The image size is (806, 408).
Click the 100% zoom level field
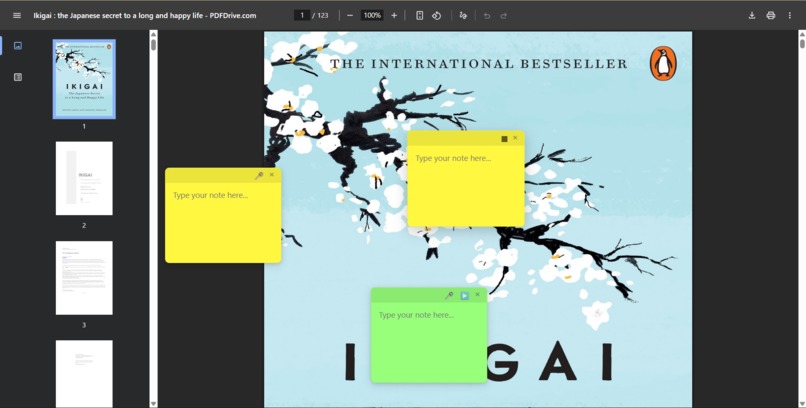(x=372, y=15)
